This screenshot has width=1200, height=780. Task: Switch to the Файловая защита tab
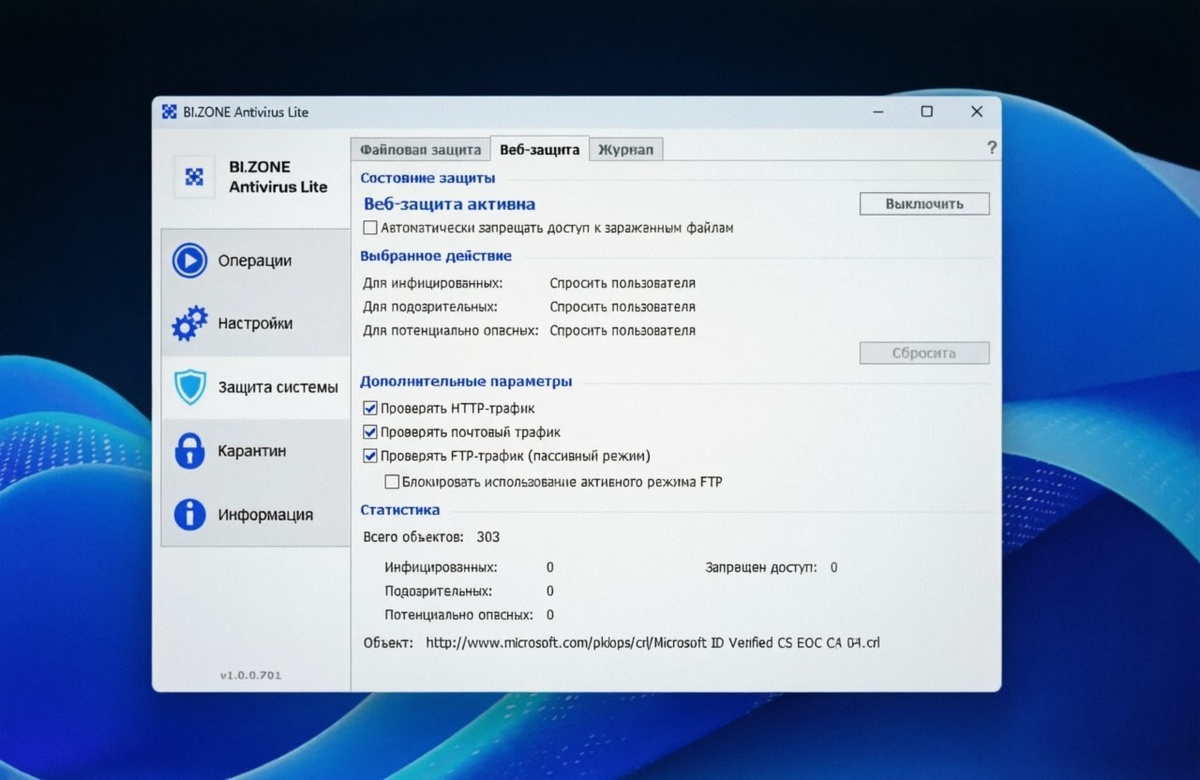(420, 149)
